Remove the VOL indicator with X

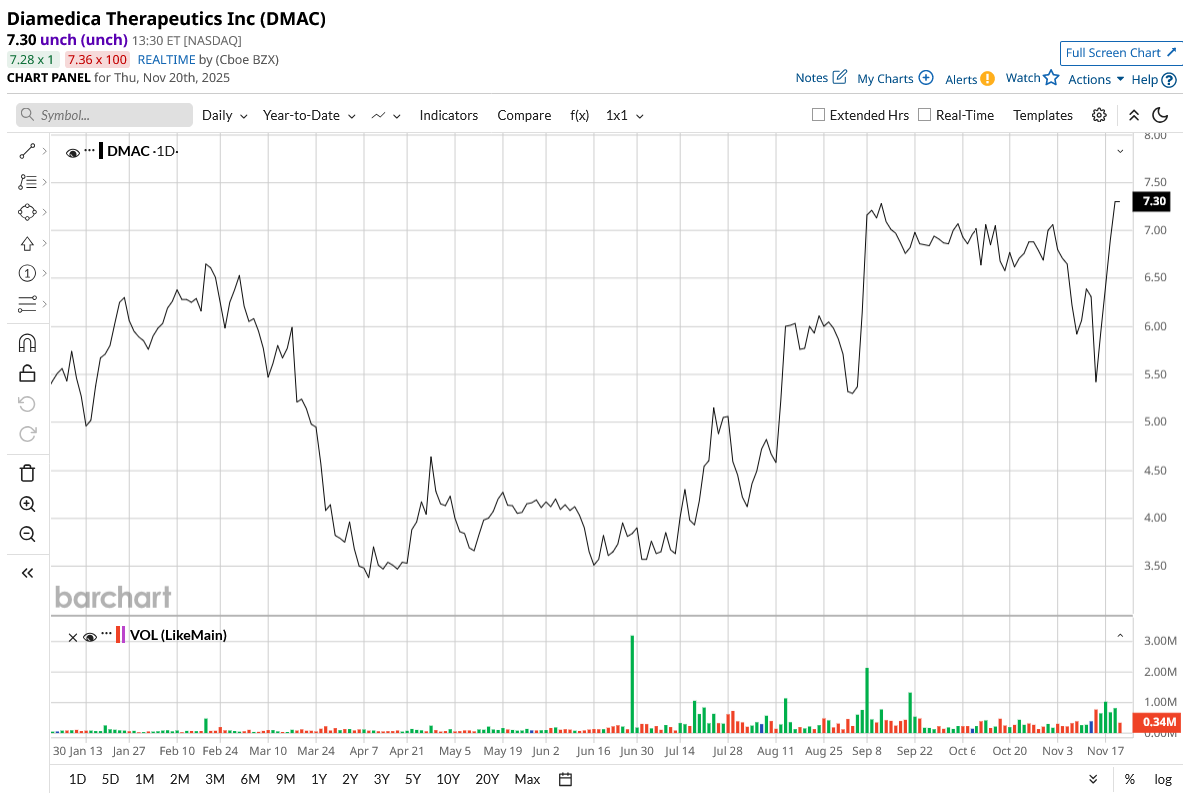coord(73,638)
